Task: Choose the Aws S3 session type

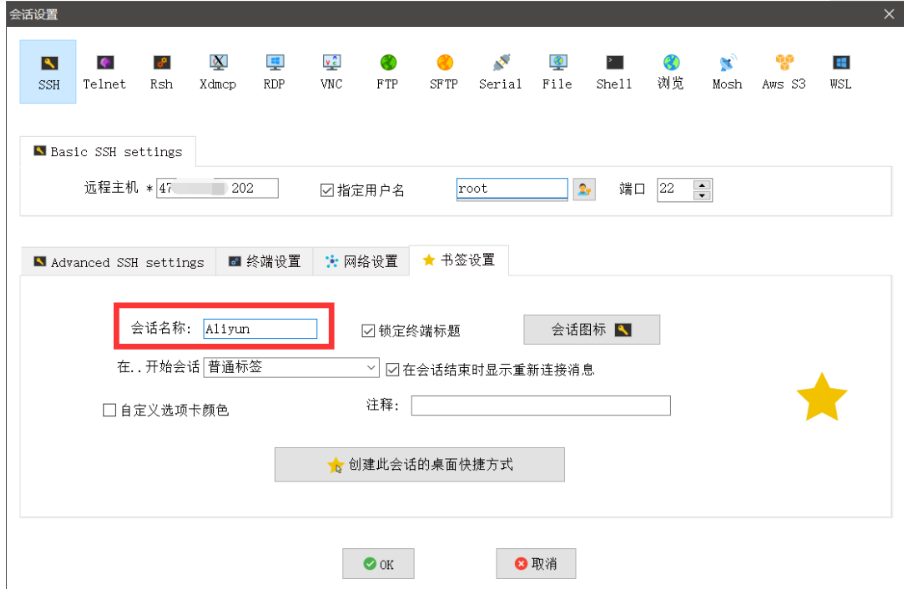Action: (784, 72)
